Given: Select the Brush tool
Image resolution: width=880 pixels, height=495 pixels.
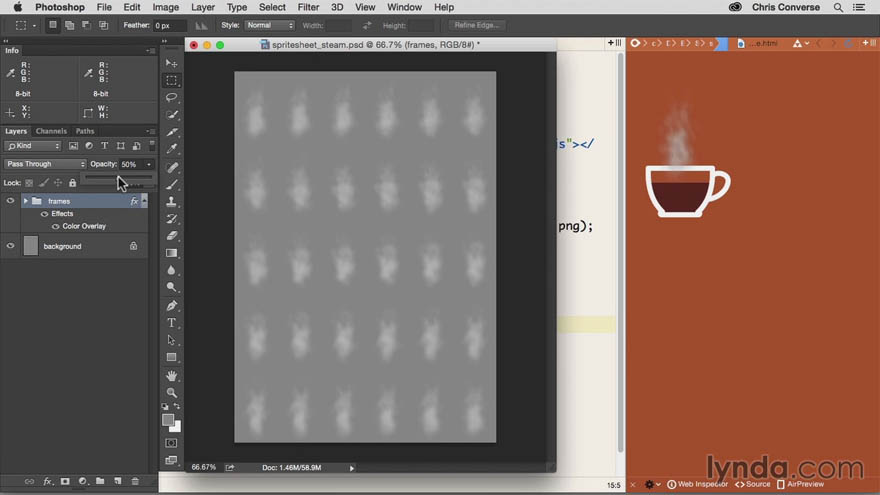Looking at the screenshot, I should [x=172, y=184].
